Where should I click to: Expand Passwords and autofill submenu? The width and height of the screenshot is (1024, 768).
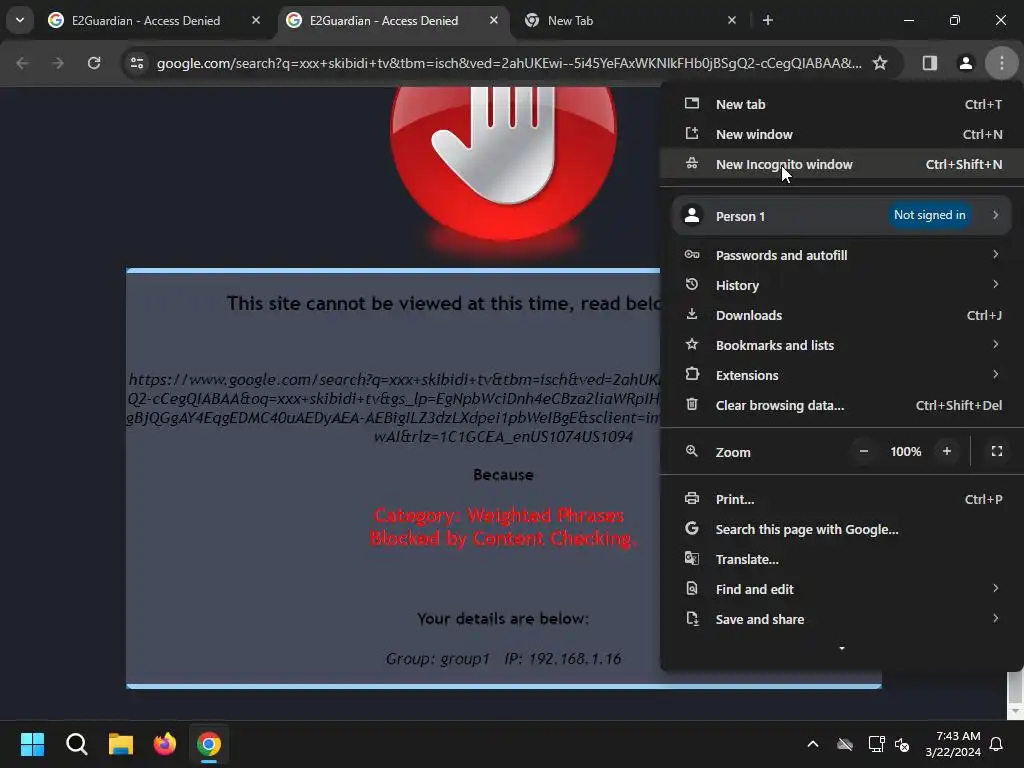(842, 255)
